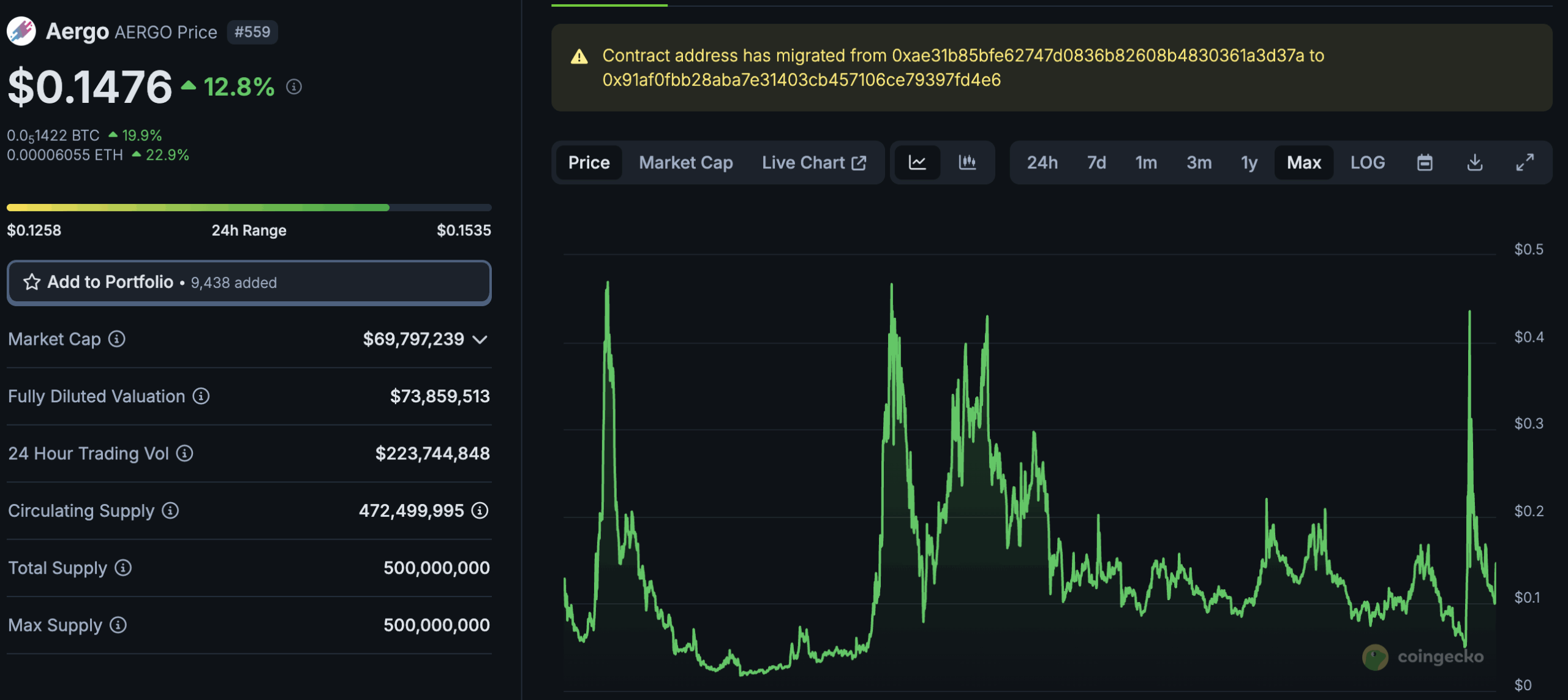Click the info icon beside Circulating Supply value
The image size is (1568, 700).
coord(480,511)
